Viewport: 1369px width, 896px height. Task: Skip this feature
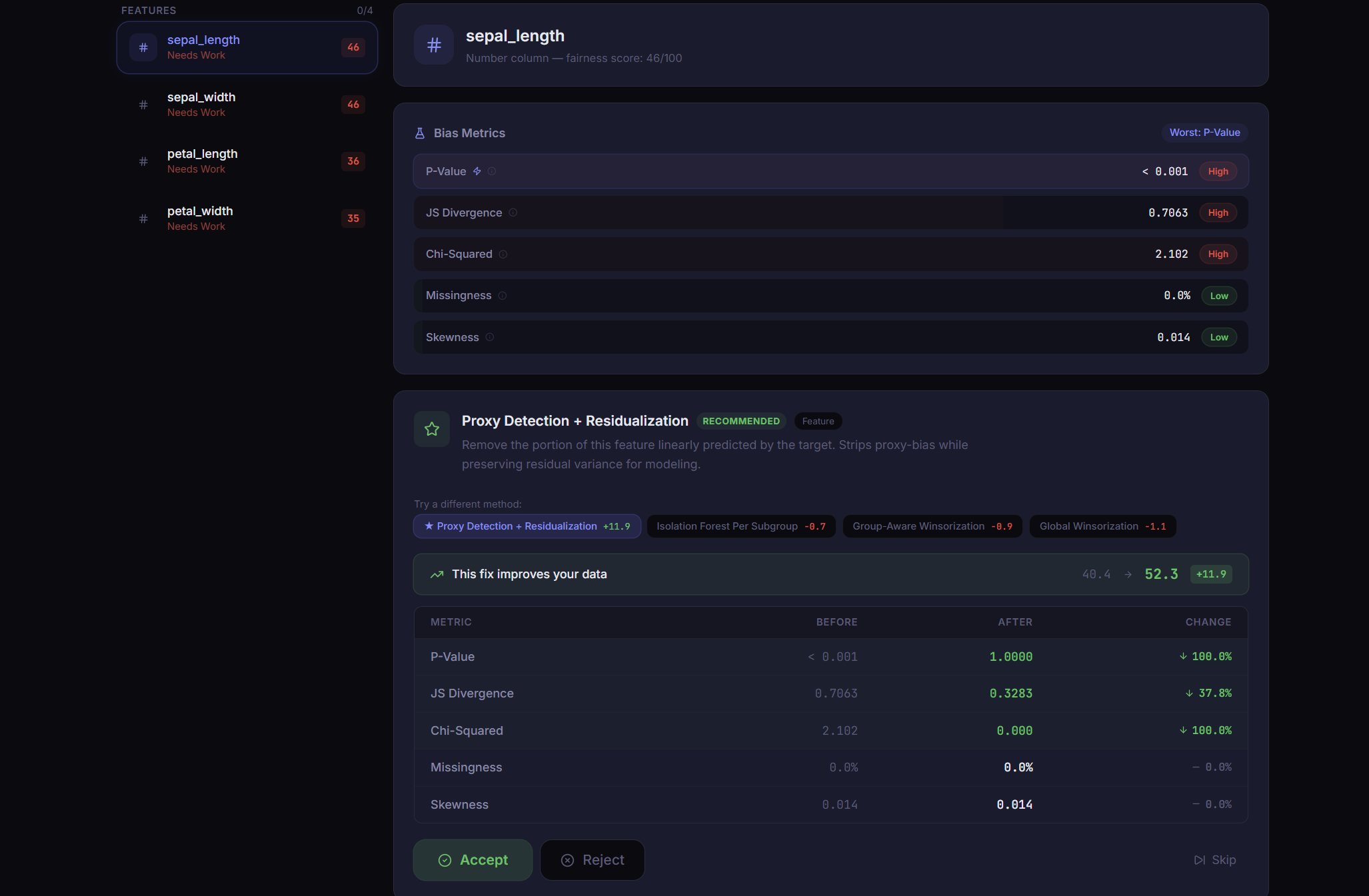[1214, 860]
